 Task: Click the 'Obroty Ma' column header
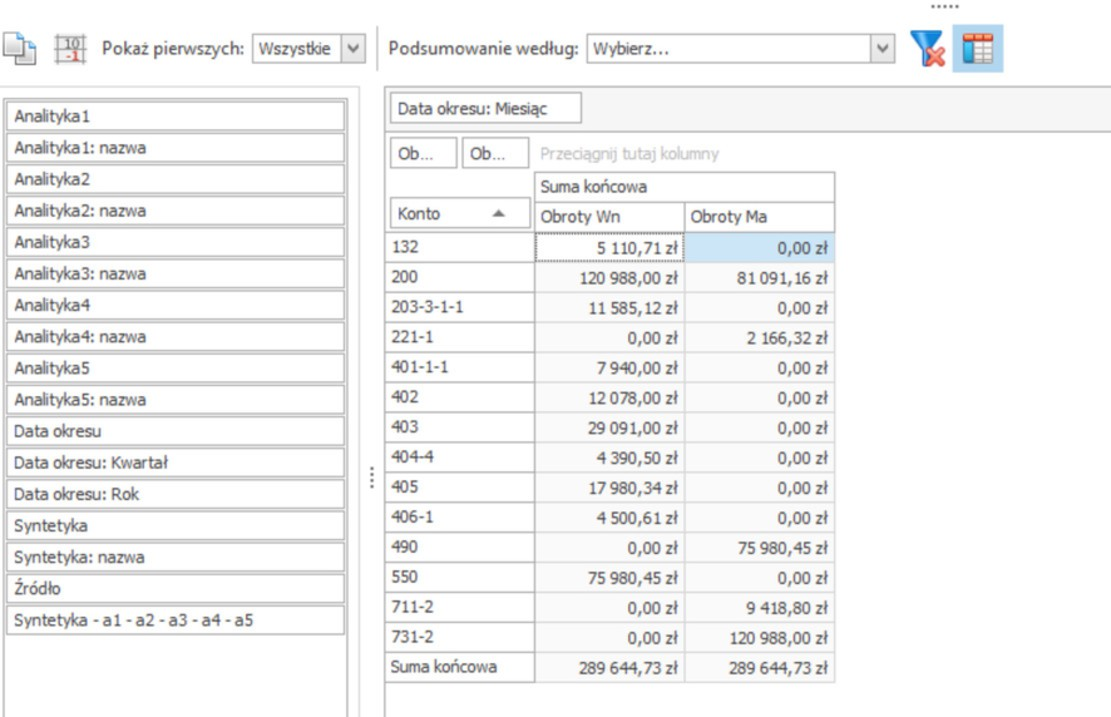759,217
